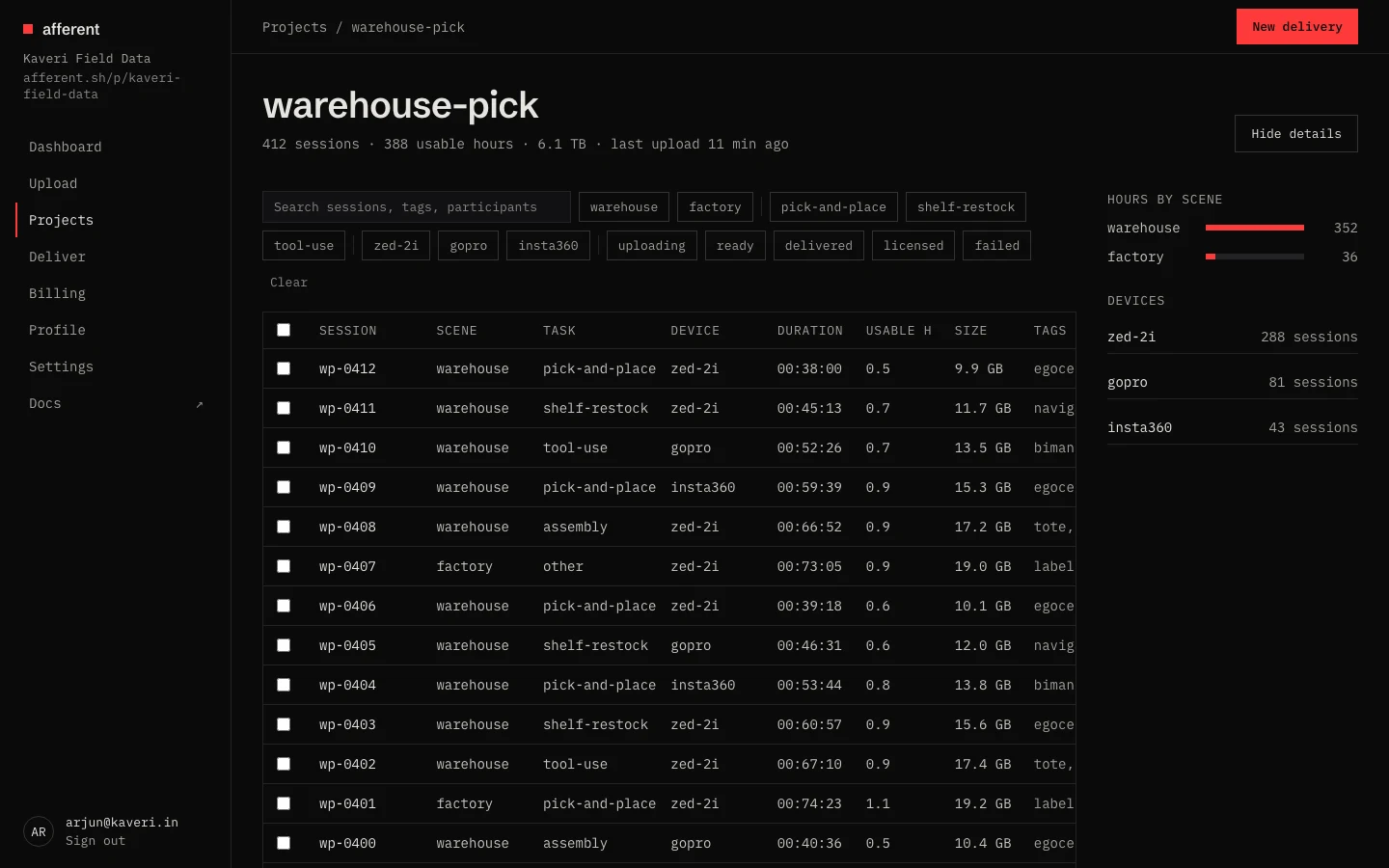Image resolution: width=1389 pixels, height=868 pixels.
Task: Open the Upload sidebar item
Action: 53,183
